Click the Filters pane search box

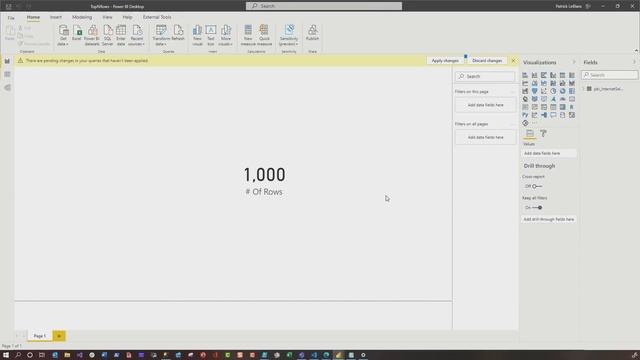(485, 76)
